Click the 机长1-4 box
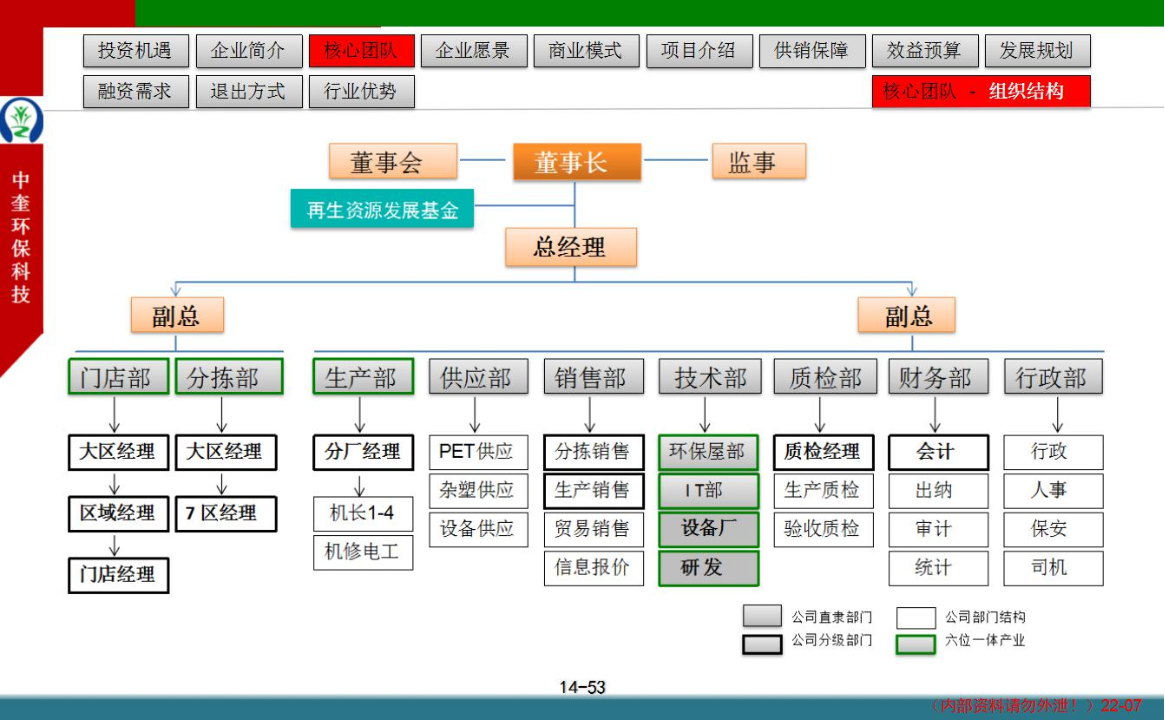This screenshot has height=720, width=1165. (x=363, y=513)
